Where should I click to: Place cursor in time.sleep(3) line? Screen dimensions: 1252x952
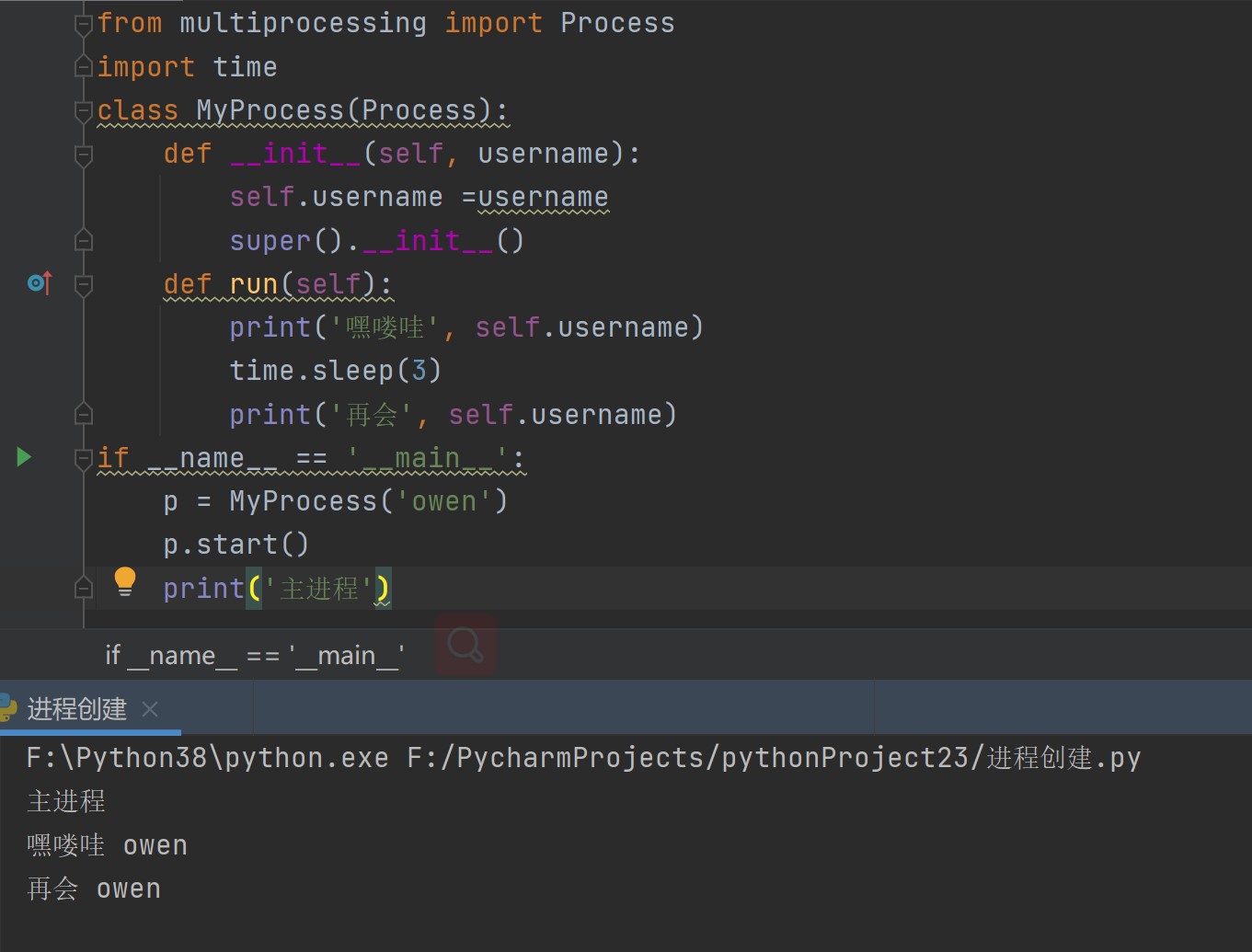click(x=335, y=371)
